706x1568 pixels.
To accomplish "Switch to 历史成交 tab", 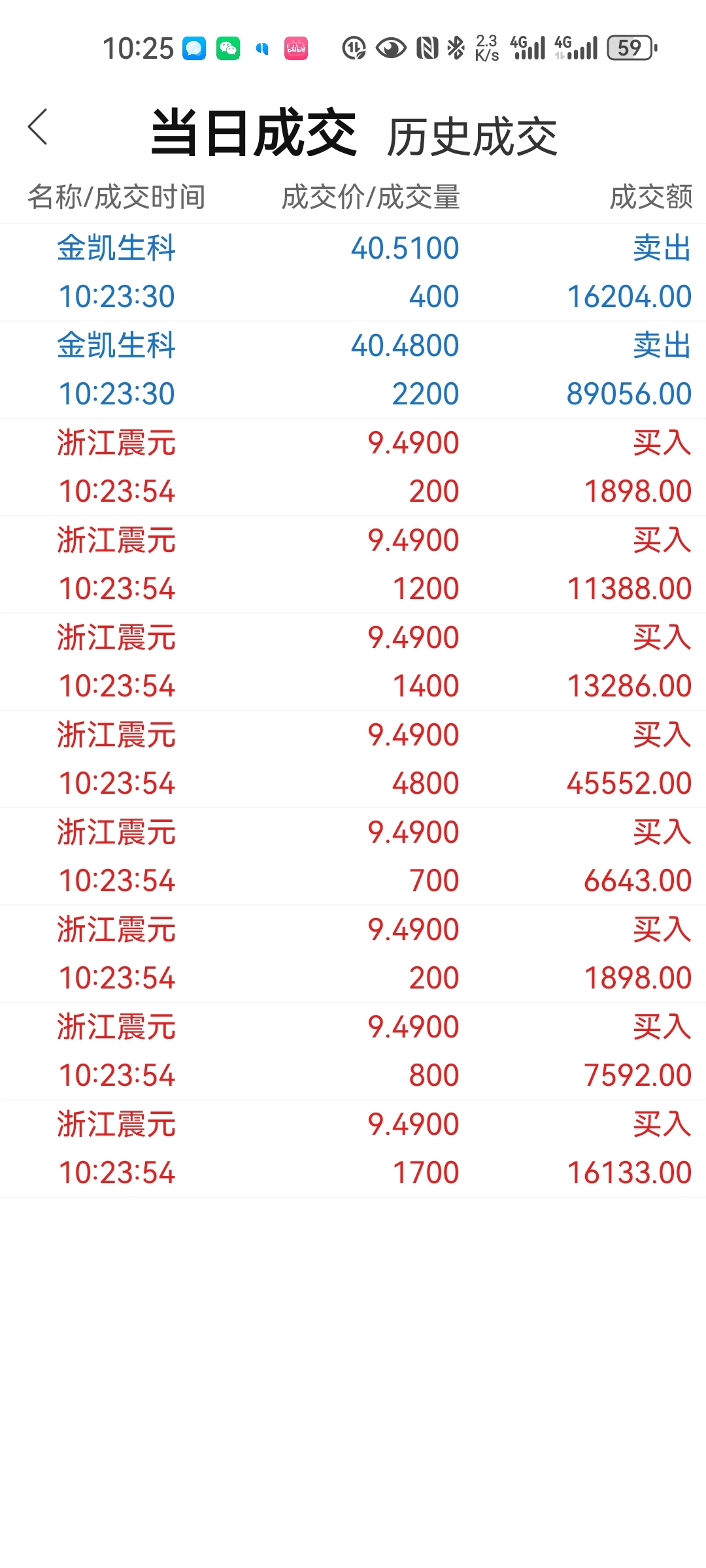I will [x=472, y=137].
